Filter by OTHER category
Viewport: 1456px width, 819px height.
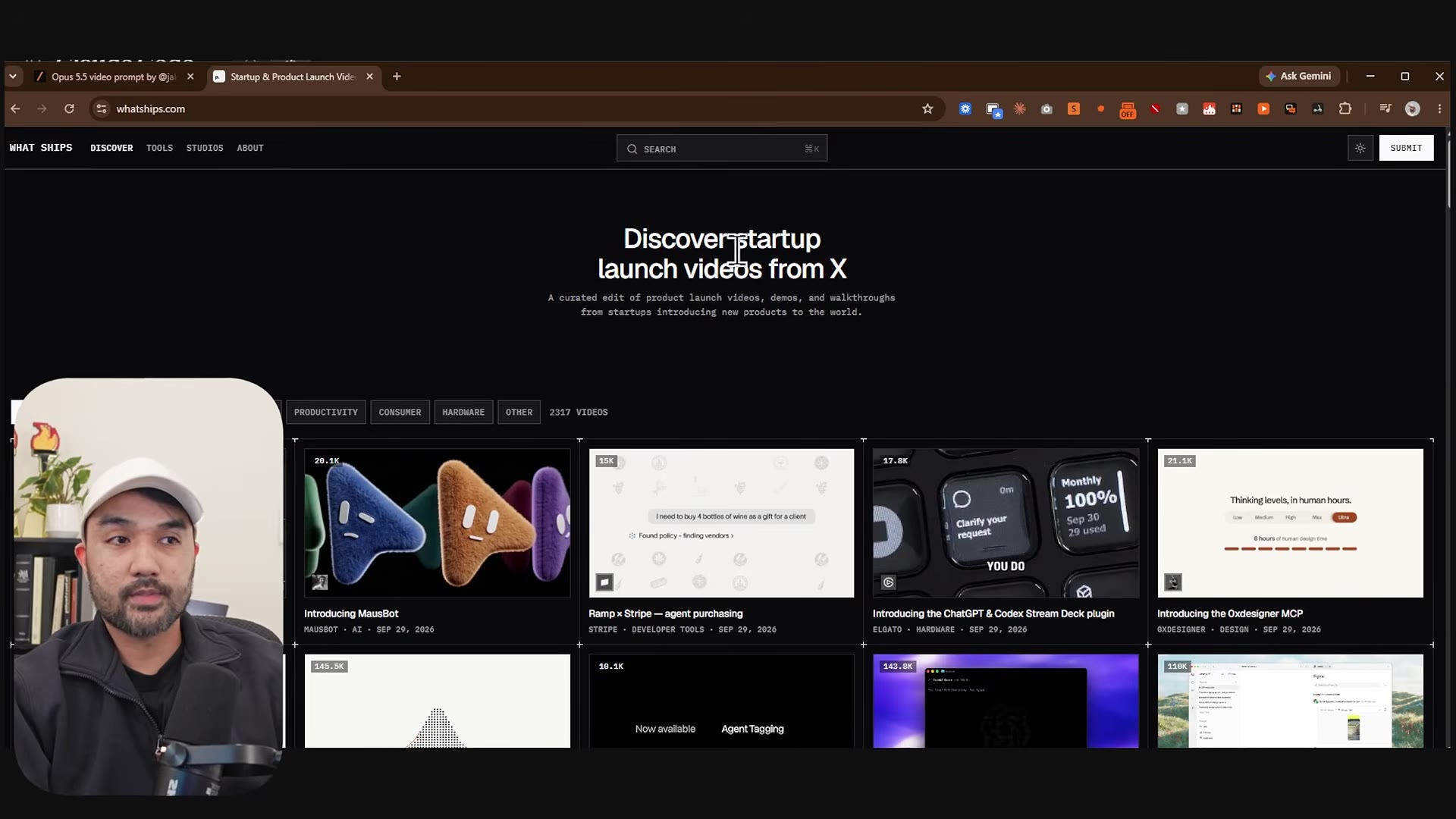519,413
